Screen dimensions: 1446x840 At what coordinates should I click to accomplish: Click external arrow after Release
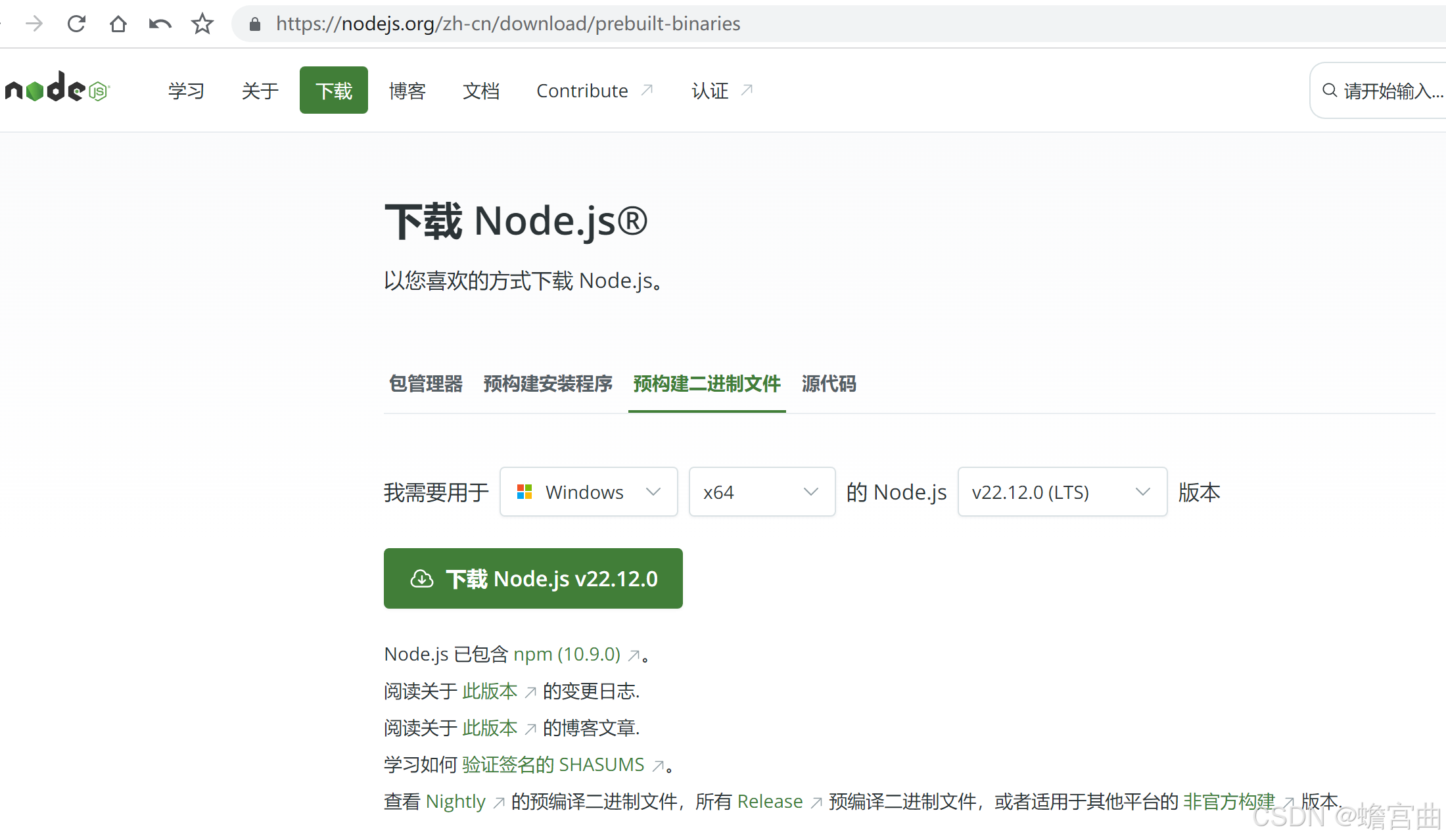pyautogui.click(x=816, y=803)
